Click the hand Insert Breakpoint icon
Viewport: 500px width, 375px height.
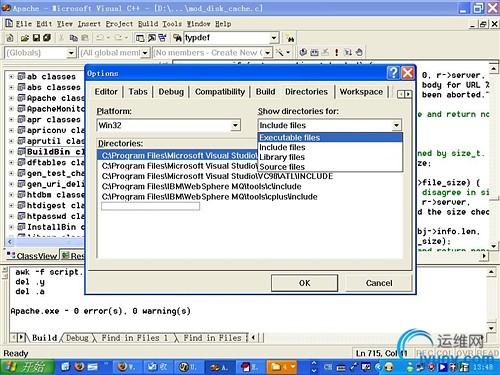click(359, 52)
